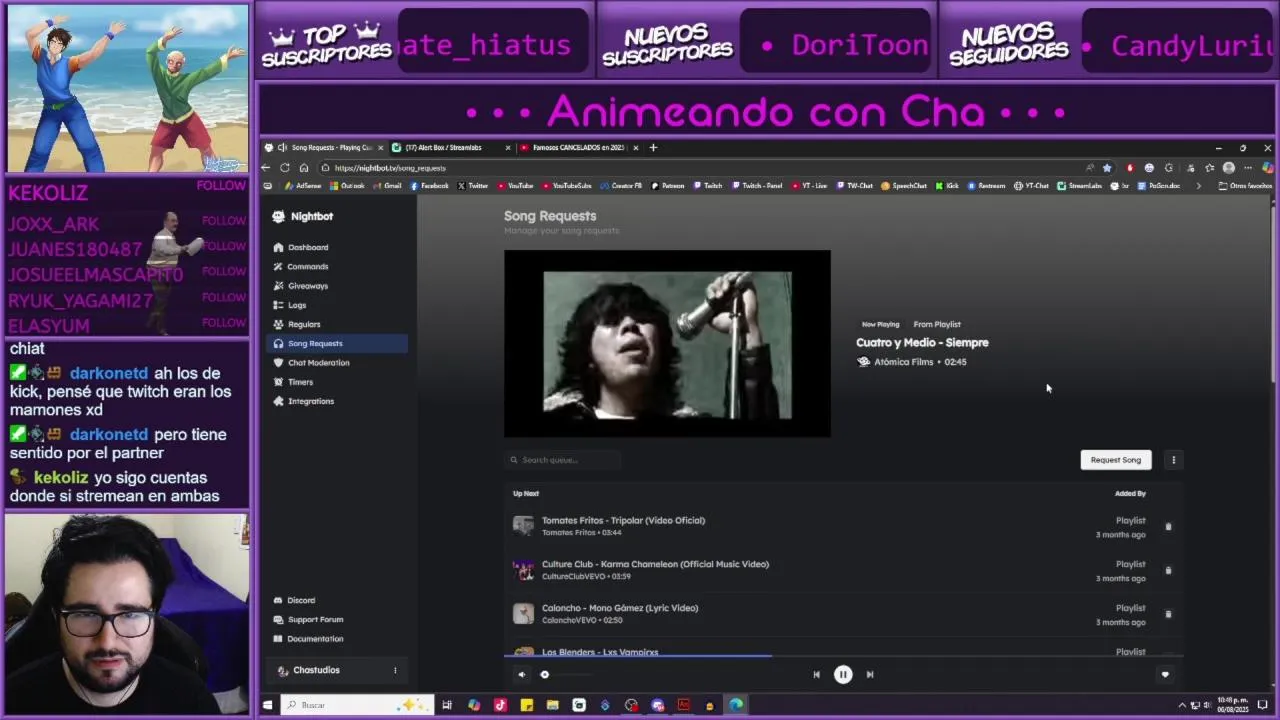This screenshot has height=720, width=1280.
Task: Click the Nightbot logo
Action: [304, 216]
